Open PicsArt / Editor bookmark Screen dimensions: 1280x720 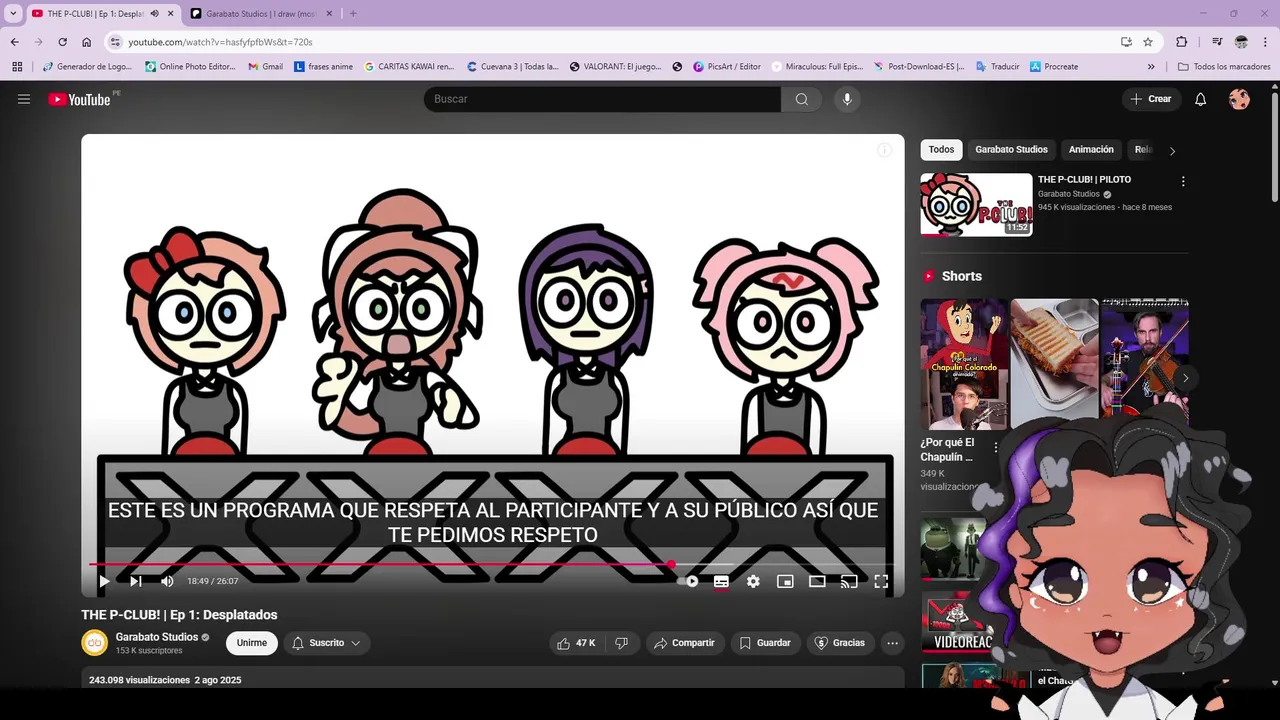tap(726, 67)
